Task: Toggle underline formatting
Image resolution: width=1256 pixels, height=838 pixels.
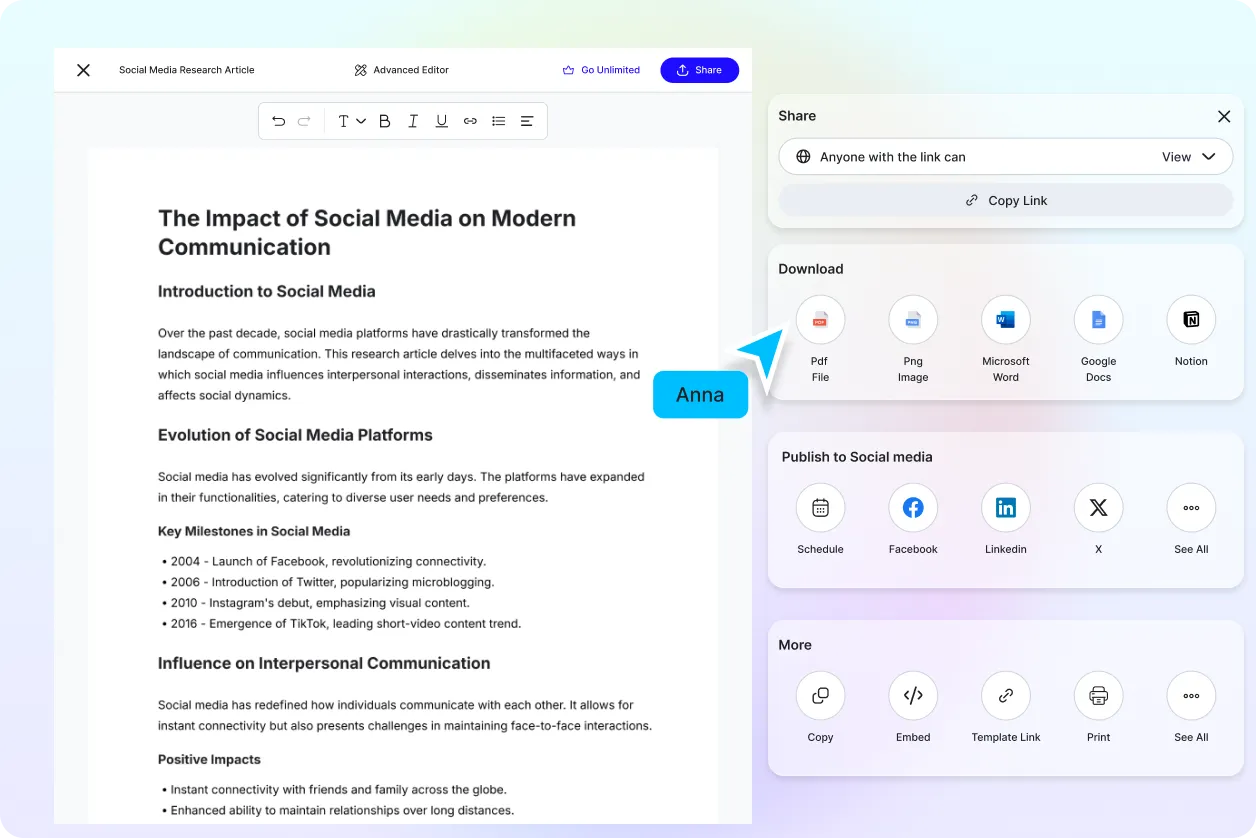Action: click(441, 121)
